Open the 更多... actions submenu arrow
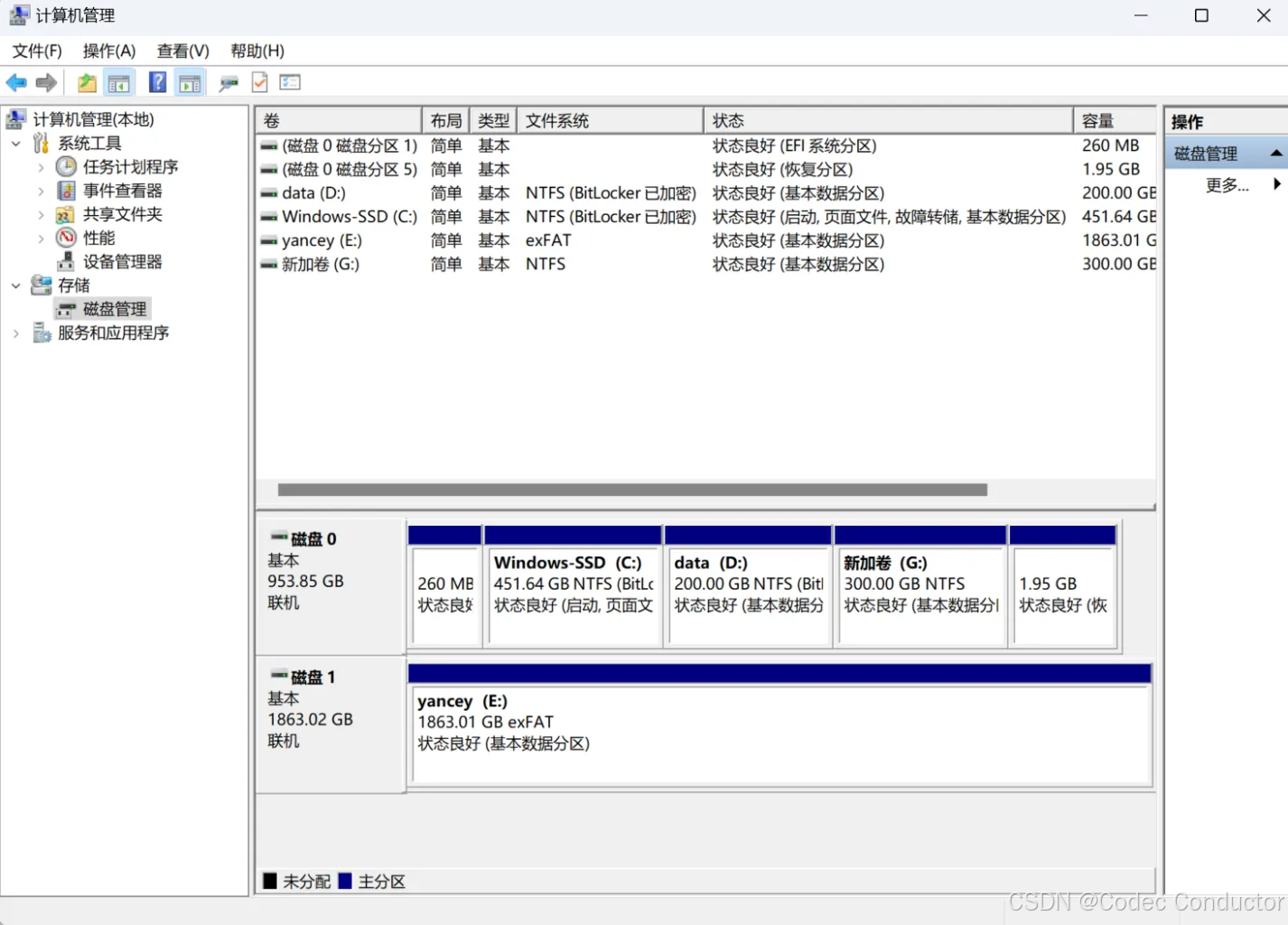This screenshot has height=925, width=1288. click(x=1277, y=184)
